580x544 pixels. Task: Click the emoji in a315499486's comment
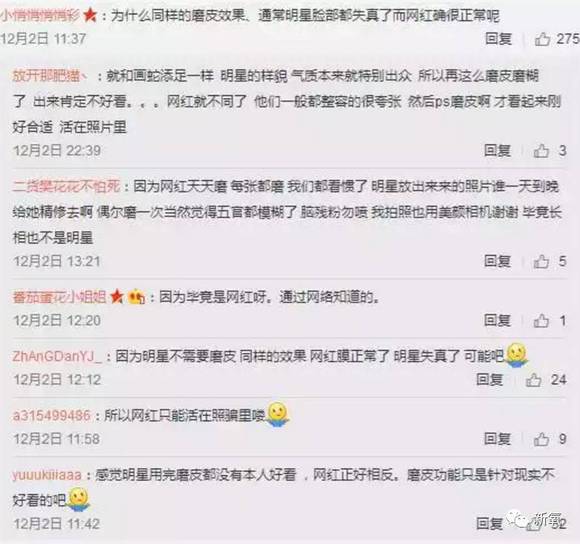278,415
